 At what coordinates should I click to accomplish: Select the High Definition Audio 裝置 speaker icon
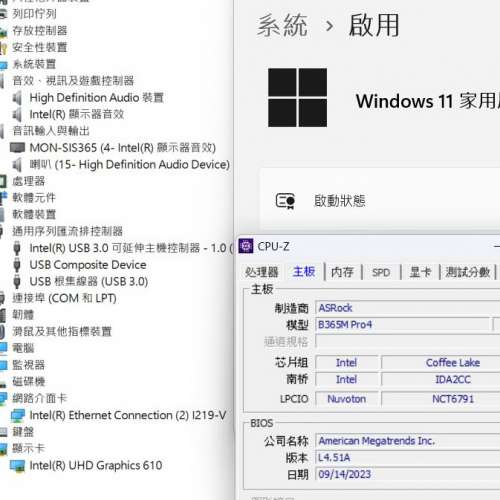click(x=17, y=98)
